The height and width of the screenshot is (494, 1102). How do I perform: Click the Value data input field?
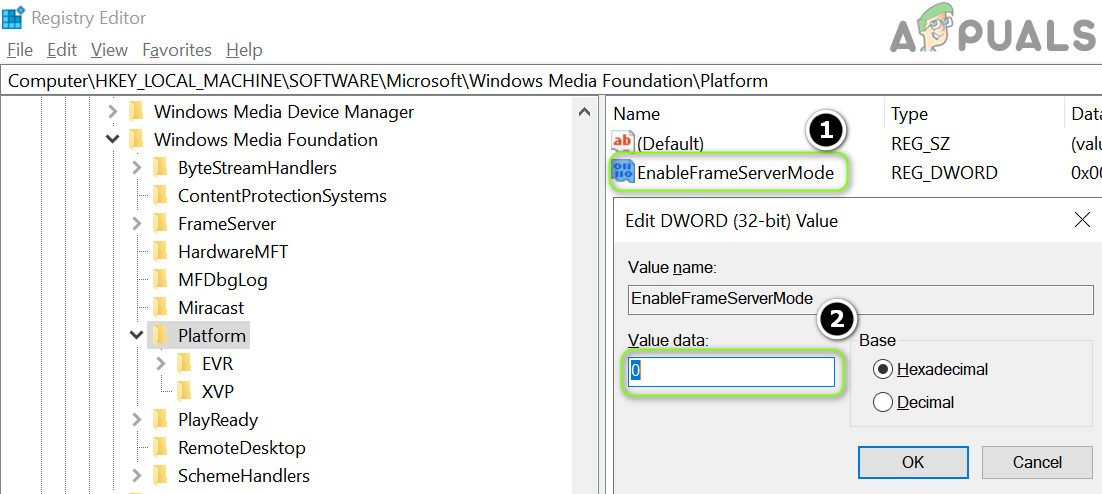pyautogui.click(x=731, y=372)
